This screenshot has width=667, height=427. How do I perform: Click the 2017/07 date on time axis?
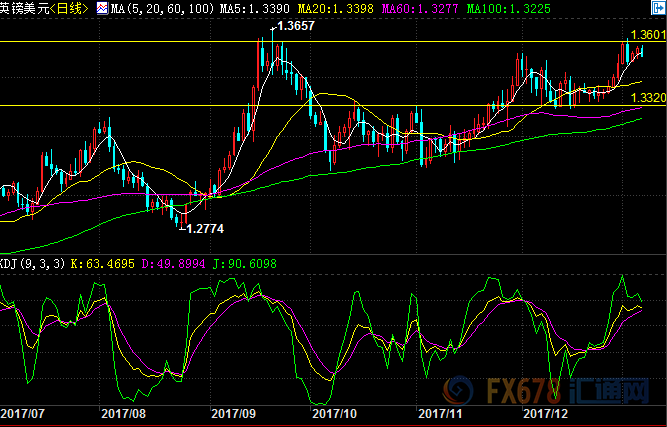pos(22,412)
